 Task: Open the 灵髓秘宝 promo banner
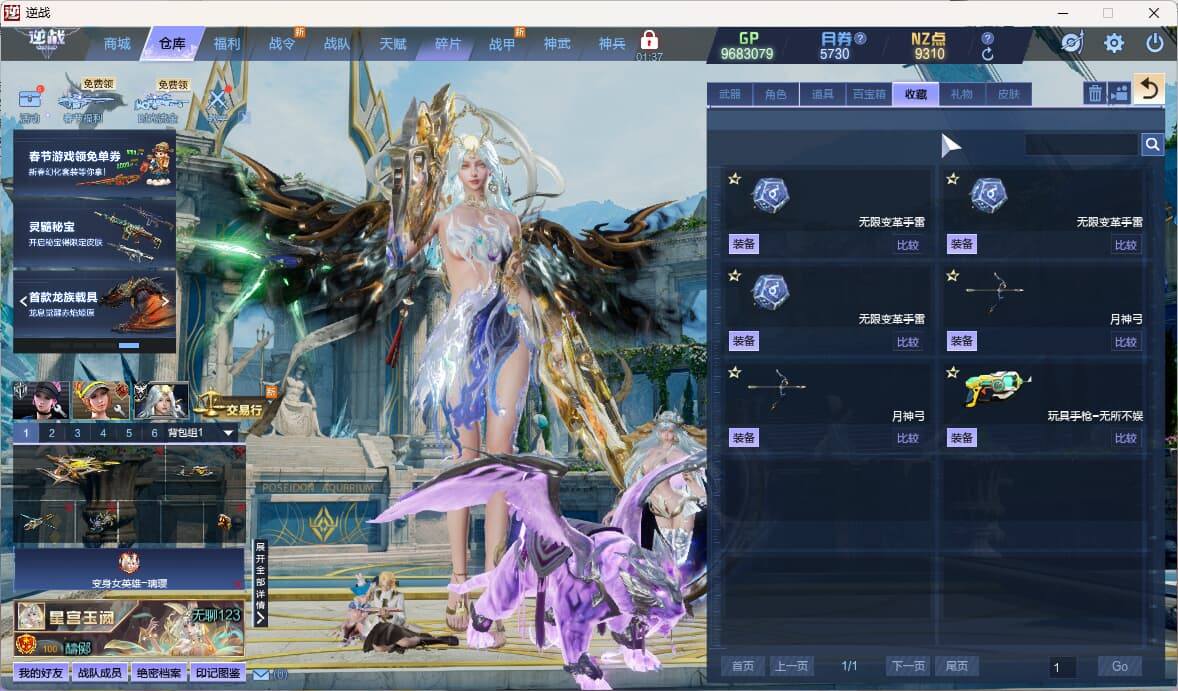point(95,233)
